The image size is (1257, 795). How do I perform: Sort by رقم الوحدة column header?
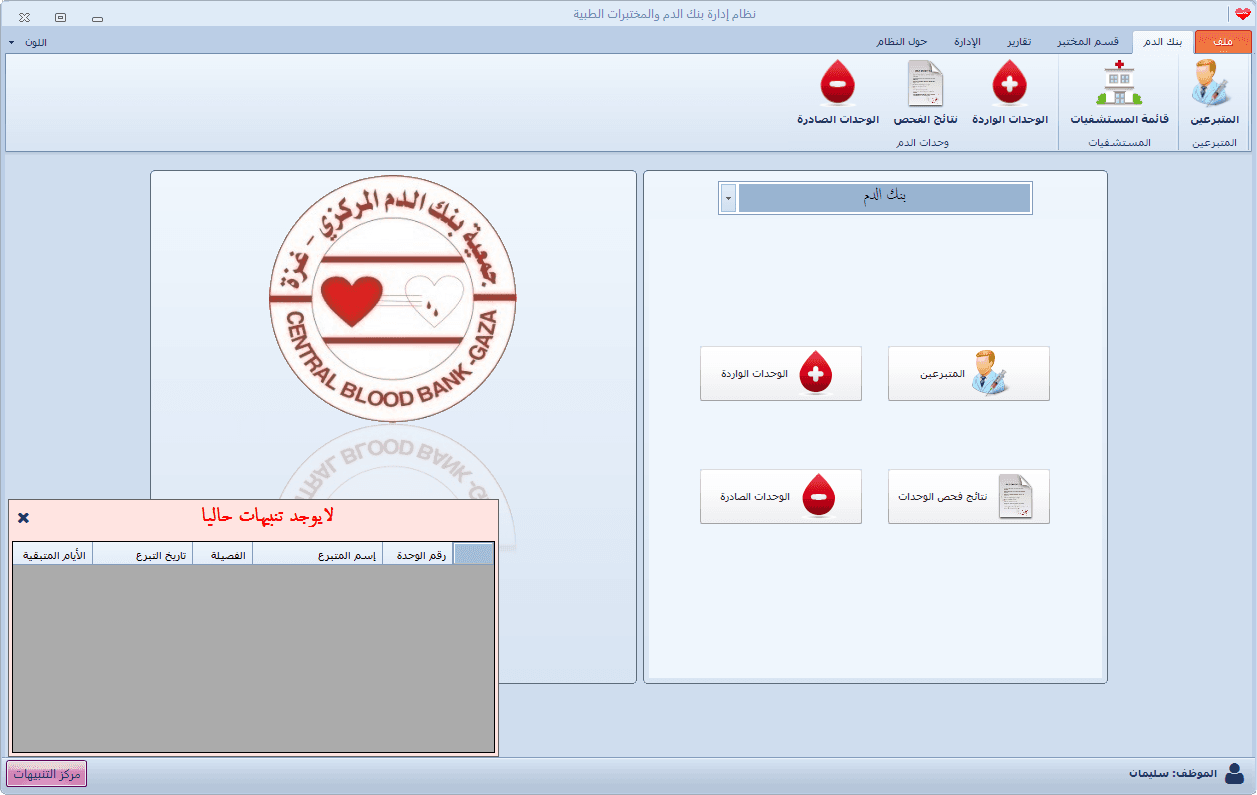[418, 555]
